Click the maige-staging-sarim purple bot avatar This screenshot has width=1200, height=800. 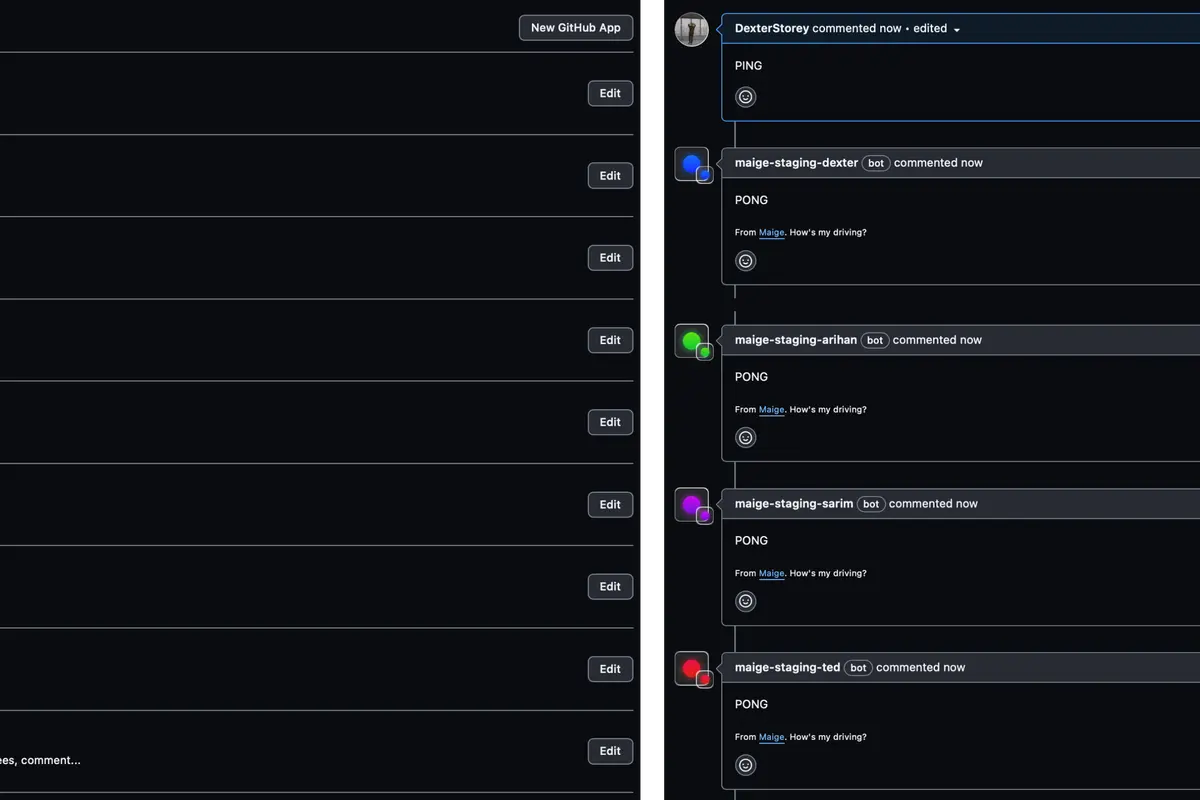coord(692,505)
